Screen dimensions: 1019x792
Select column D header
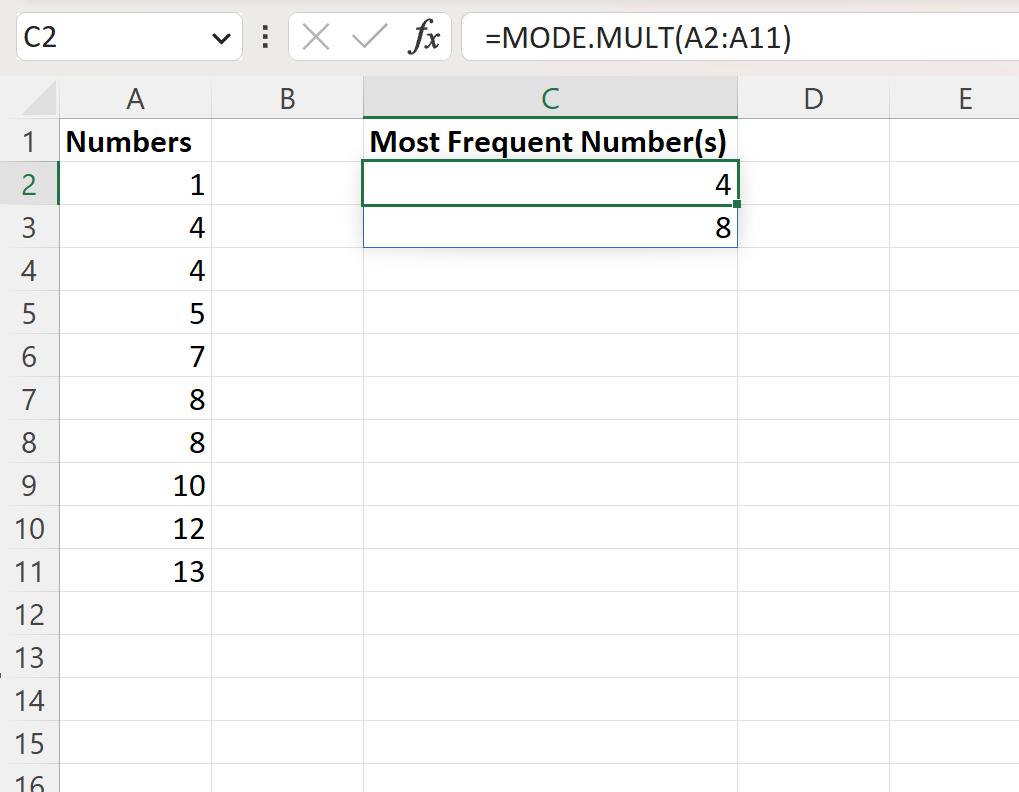pos(813,99)
